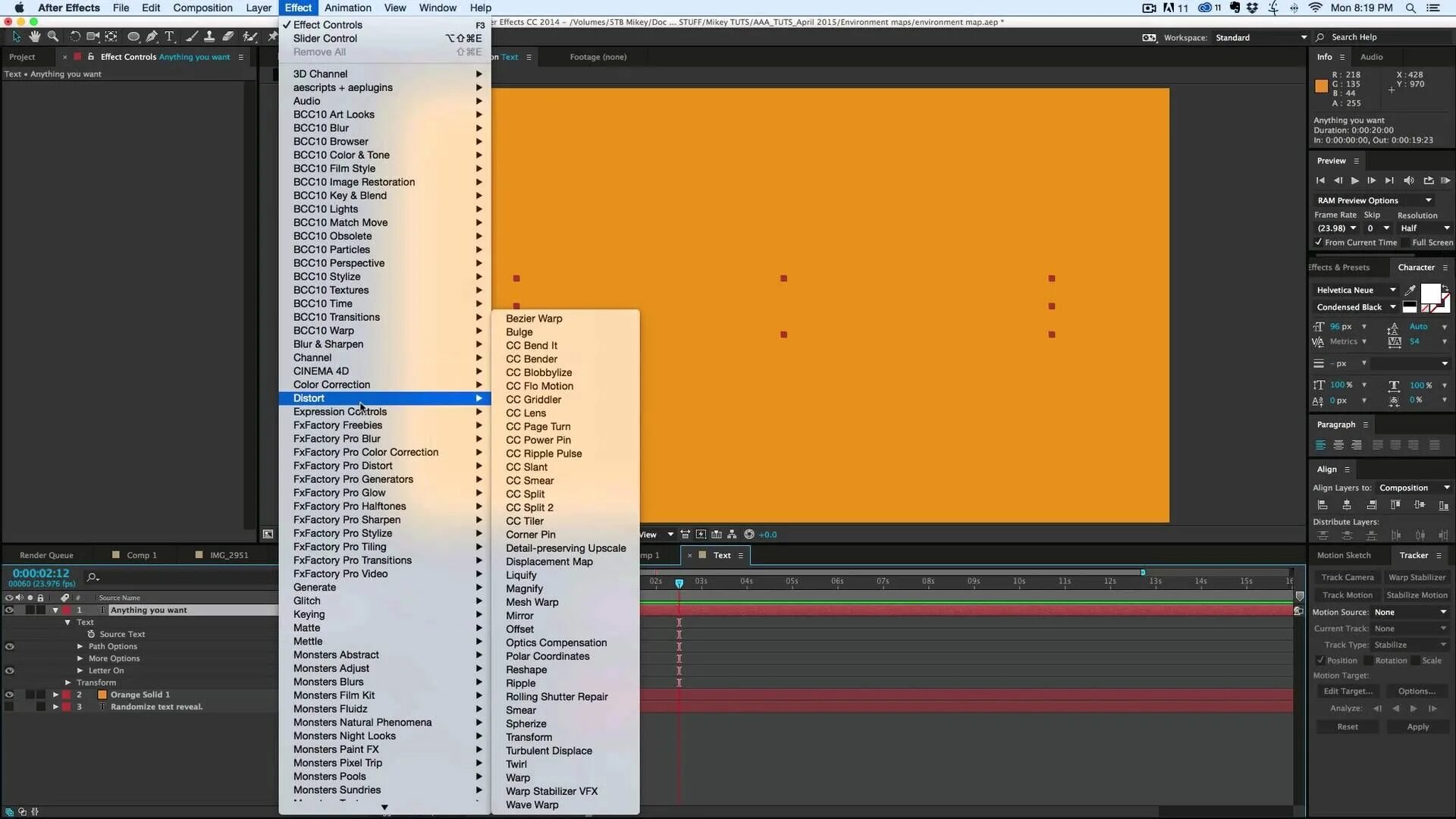Toggle From Current Time checkbox
The image size is (1456, 819).
[x=1319, y=243]
